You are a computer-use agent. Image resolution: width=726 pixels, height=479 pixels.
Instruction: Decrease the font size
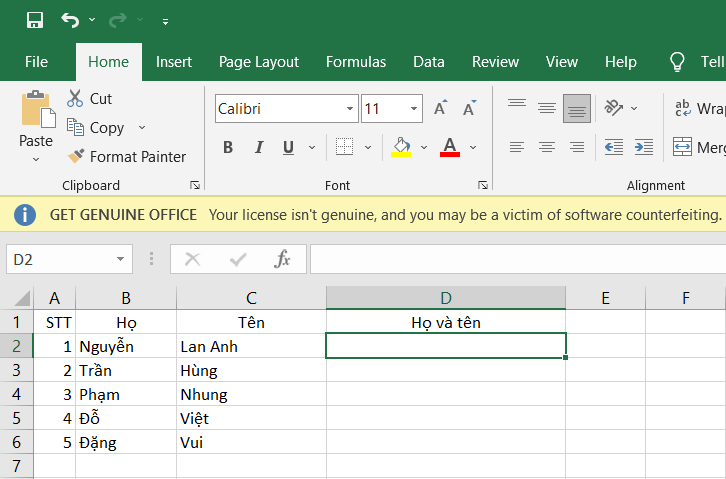(469, 108)
